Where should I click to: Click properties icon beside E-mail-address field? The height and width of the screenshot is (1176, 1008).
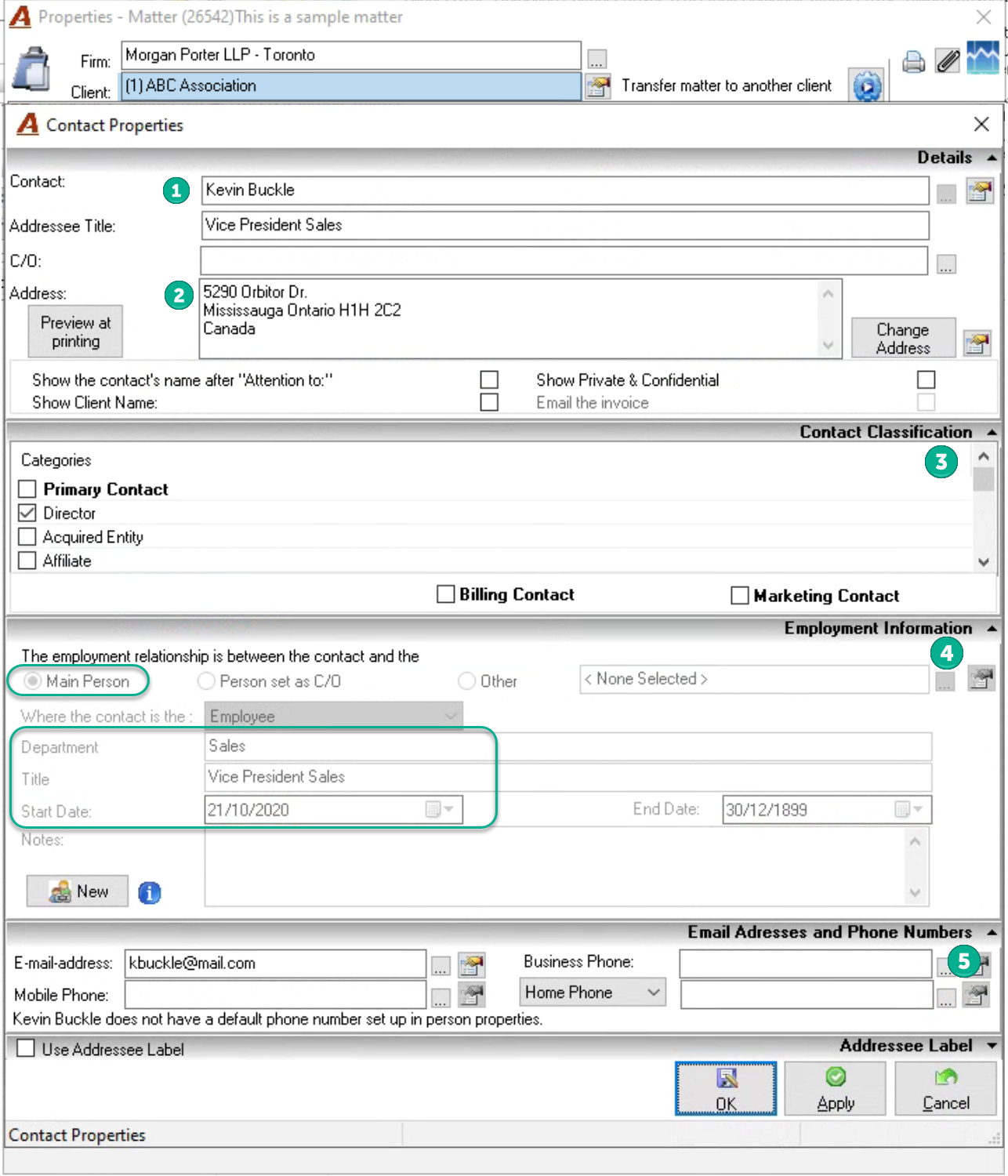[x=472, y=964]
